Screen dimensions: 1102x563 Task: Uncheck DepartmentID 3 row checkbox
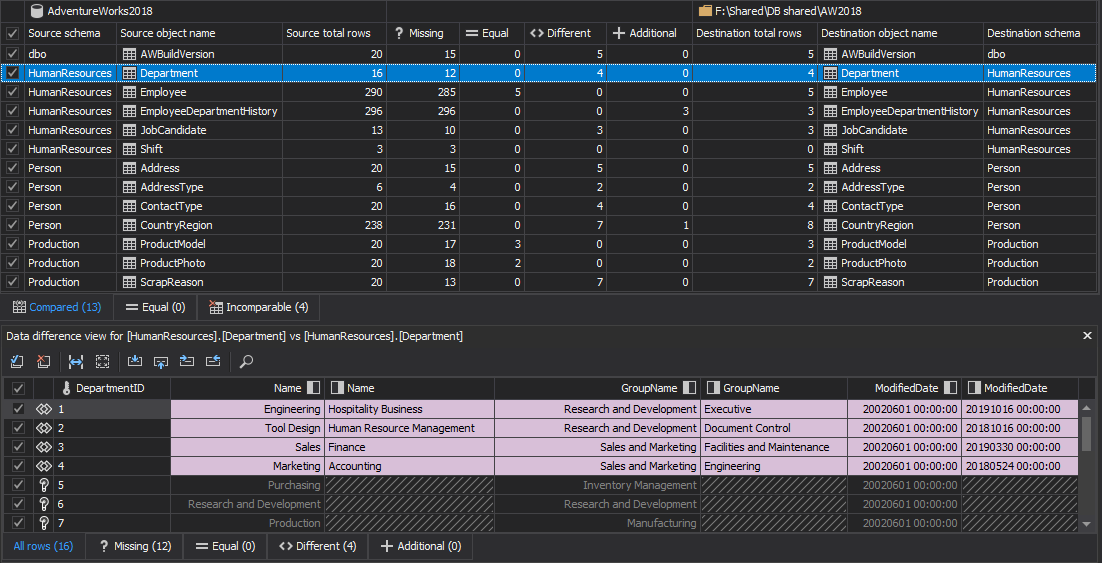click(x=18, y=447)
